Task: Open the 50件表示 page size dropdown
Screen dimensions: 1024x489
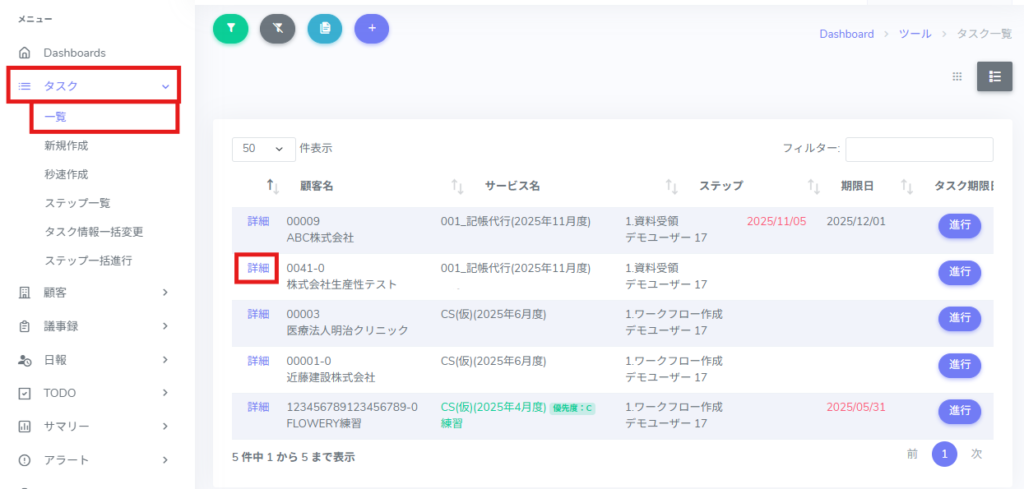Action: point(264,148)
